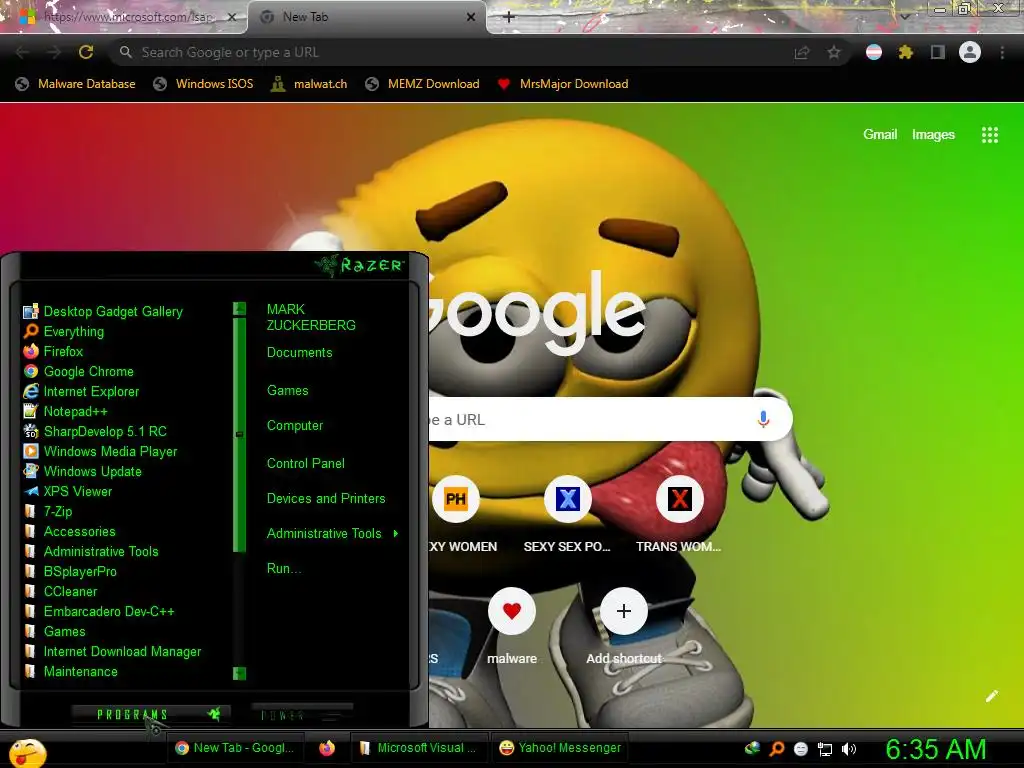
Task: Open the SEXY SEX PO... shortcut tile
Action: [x=568, y=499]
